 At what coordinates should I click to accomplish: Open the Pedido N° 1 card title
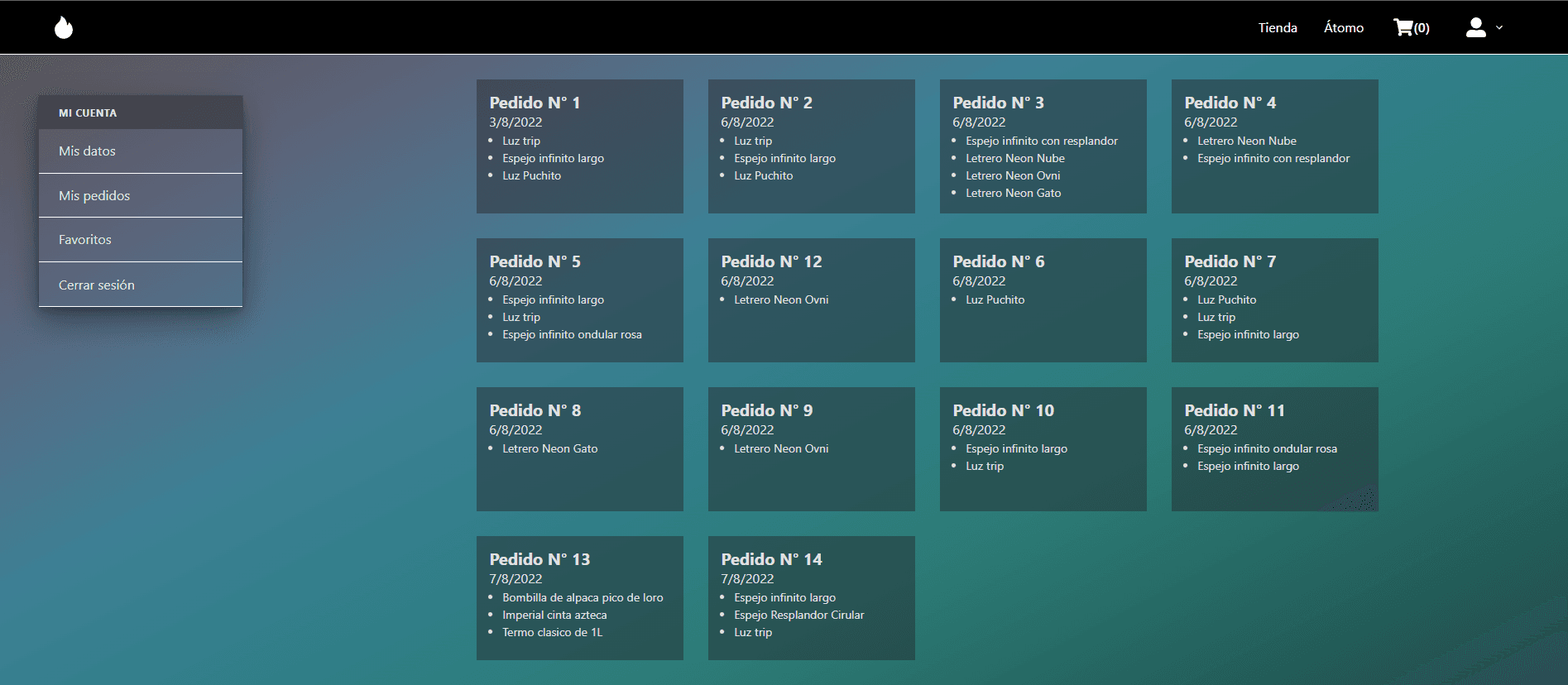tap(535, 103)
